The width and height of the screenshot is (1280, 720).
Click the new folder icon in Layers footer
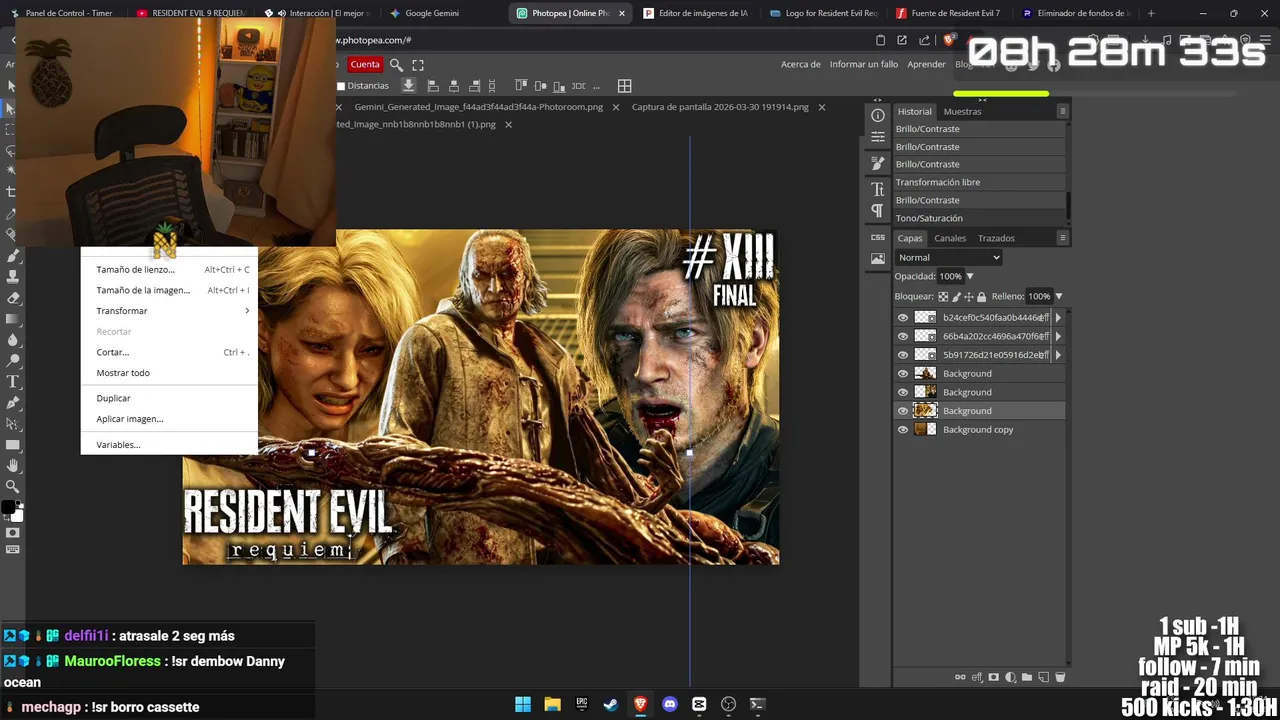[x=1027, y=677]
